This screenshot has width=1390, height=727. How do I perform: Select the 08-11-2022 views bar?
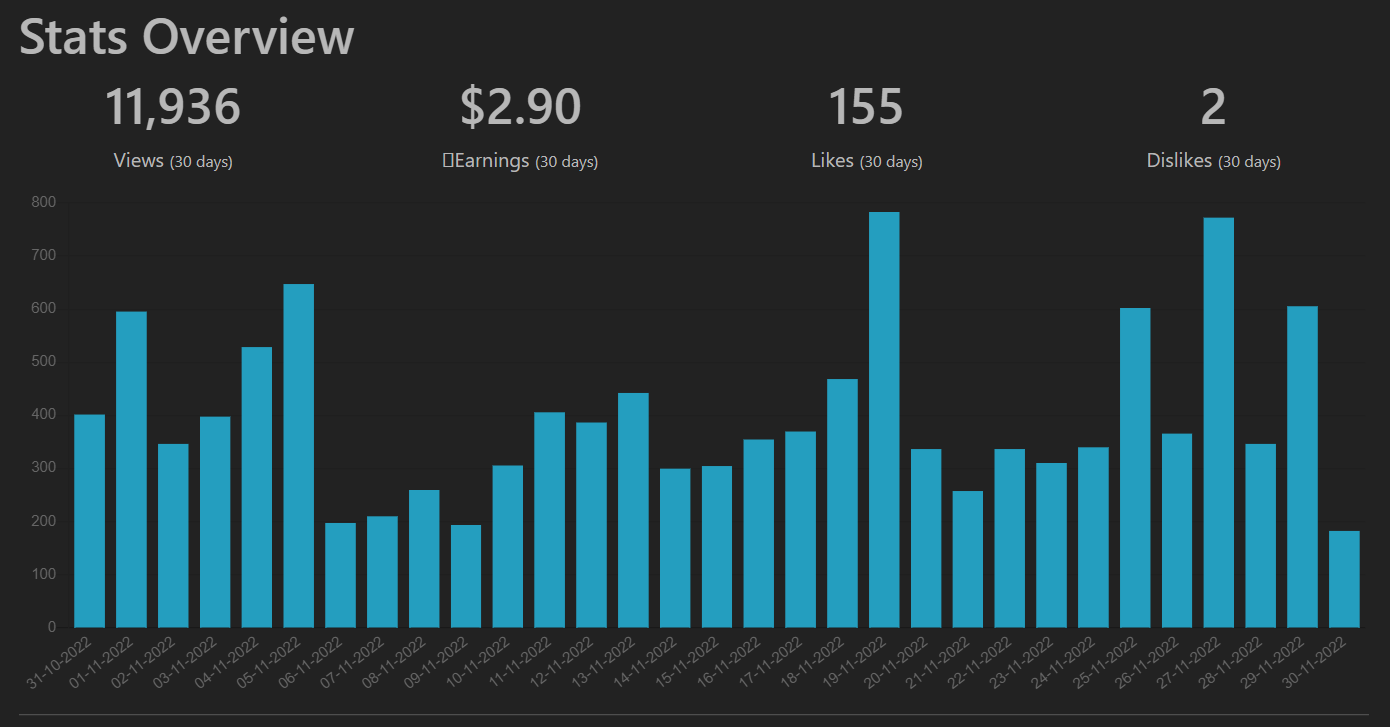tap(424, 559)
